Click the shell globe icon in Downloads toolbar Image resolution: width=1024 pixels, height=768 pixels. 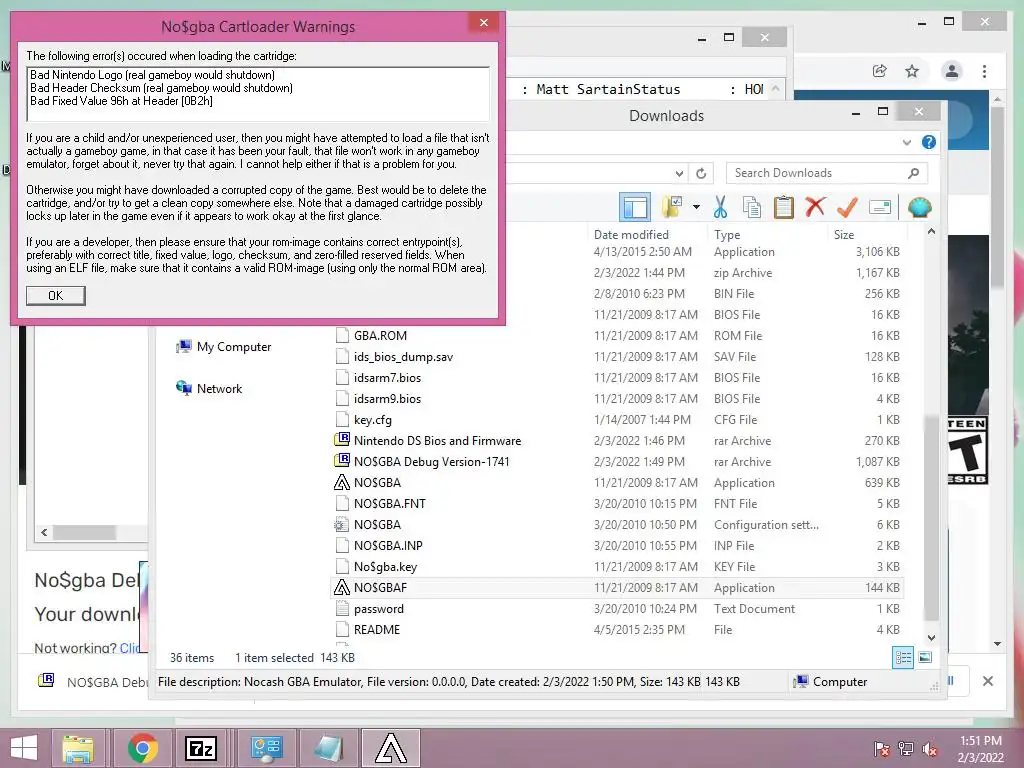[x=920, y=208]
